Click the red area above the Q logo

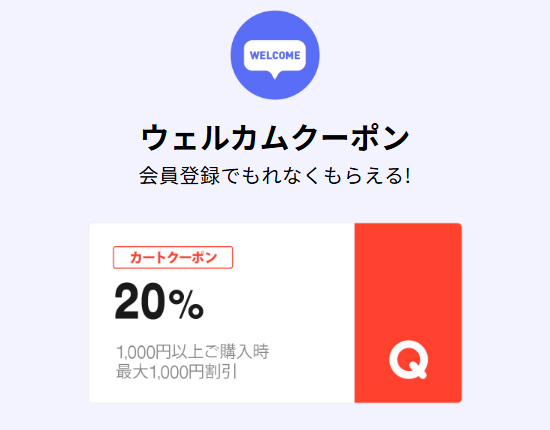click(408, 281)
